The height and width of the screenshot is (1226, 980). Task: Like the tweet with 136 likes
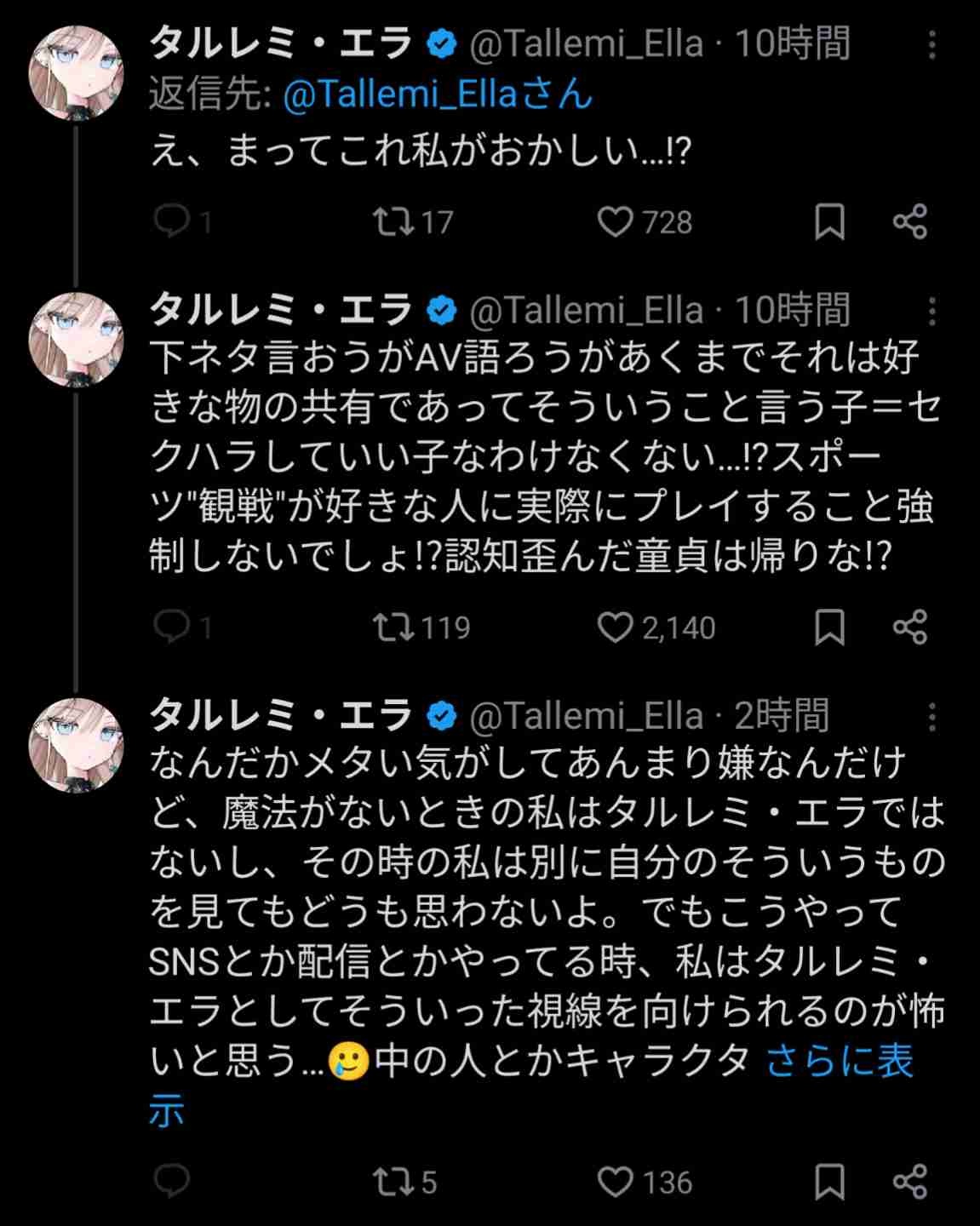click(x=615, y=1181)
